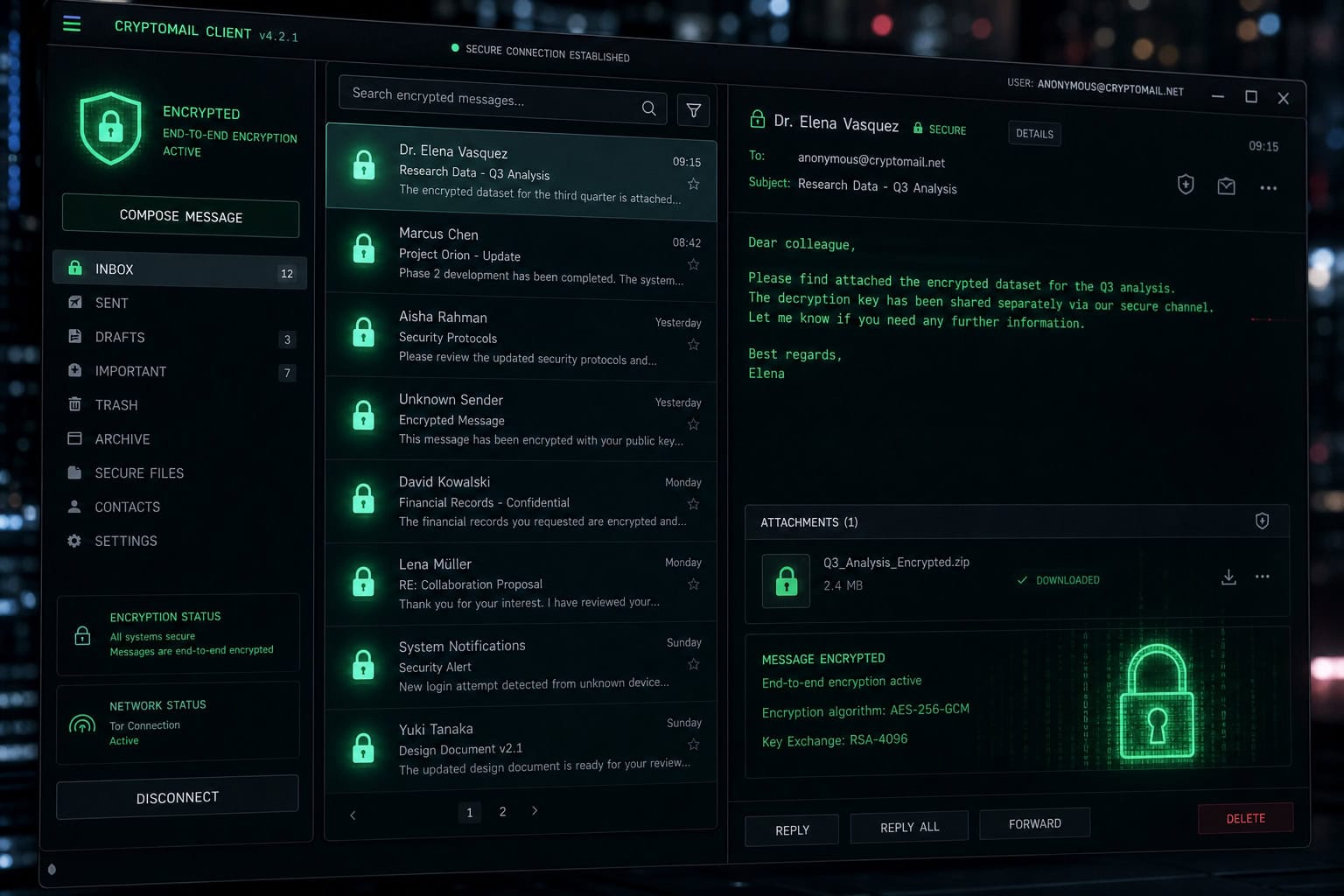
Task: Download the Q3_Analysis_Encrypted.zip attachment icon
Action: 1228,577
